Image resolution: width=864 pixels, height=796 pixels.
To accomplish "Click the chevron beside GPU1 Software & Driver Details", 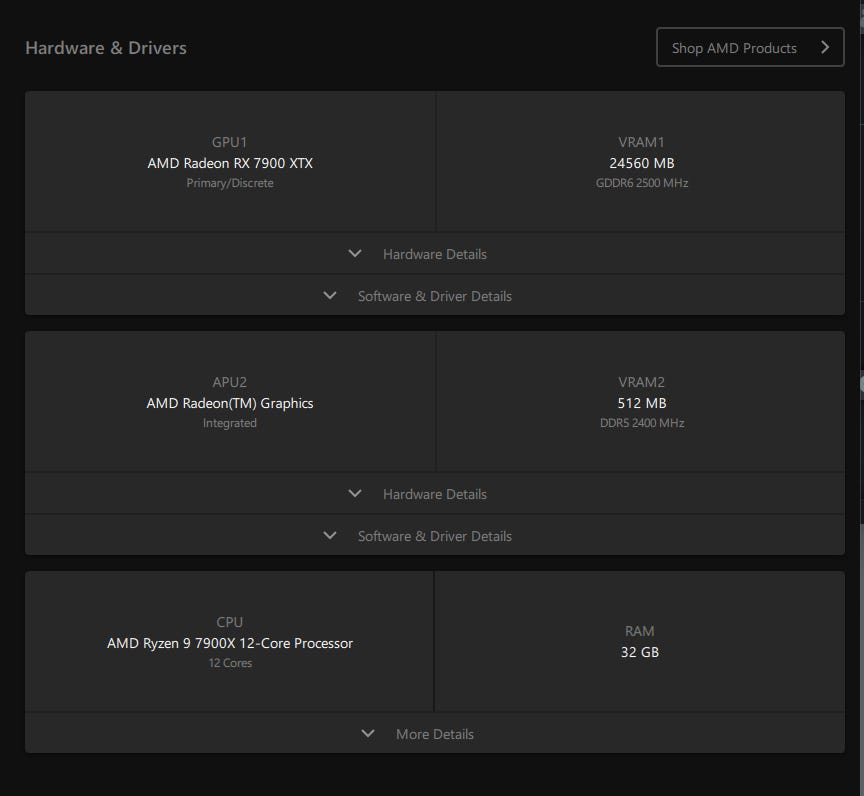I will 330,295.
